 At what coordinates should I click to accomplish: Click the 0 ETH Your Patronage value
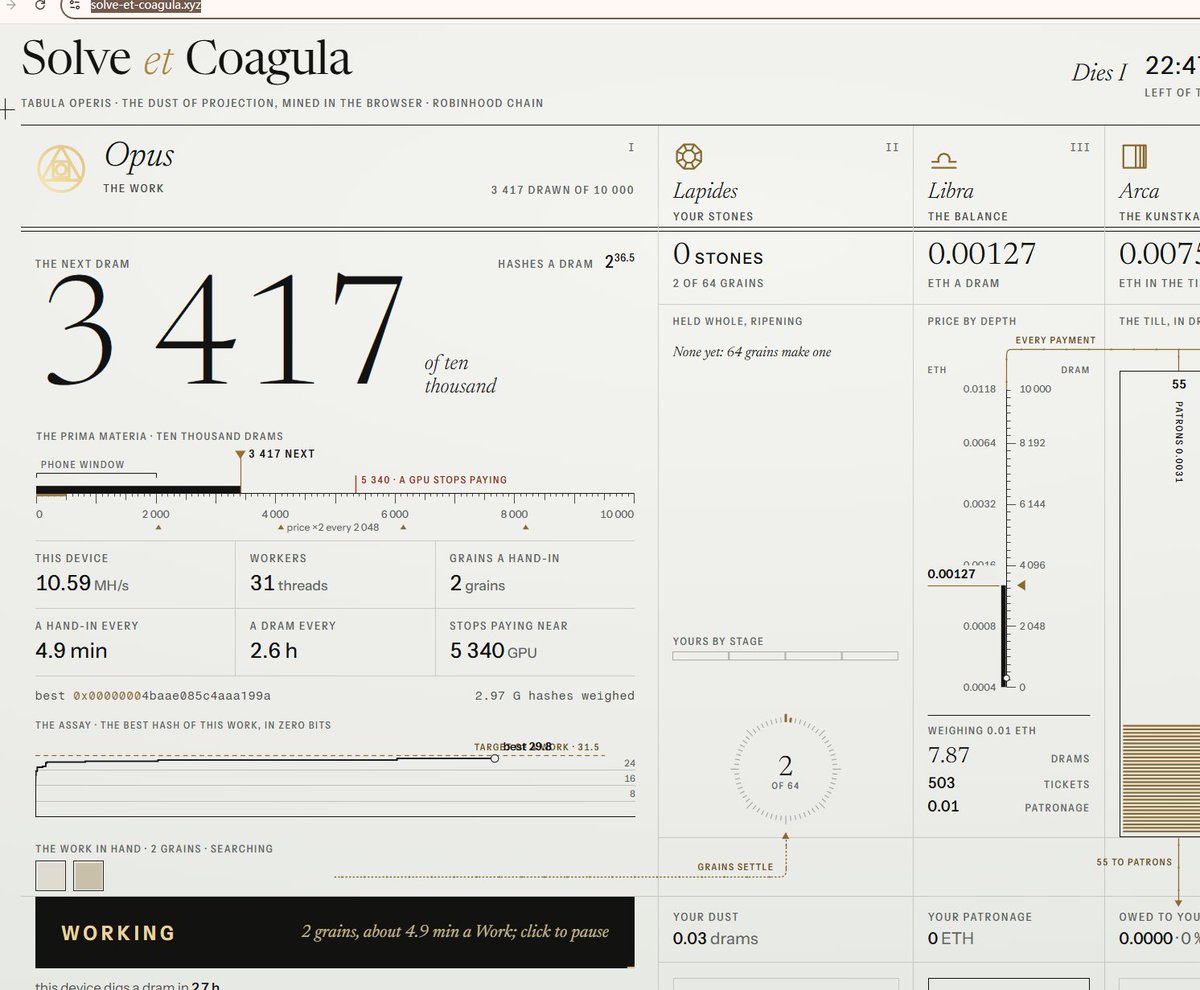click(x=951, y=939)
